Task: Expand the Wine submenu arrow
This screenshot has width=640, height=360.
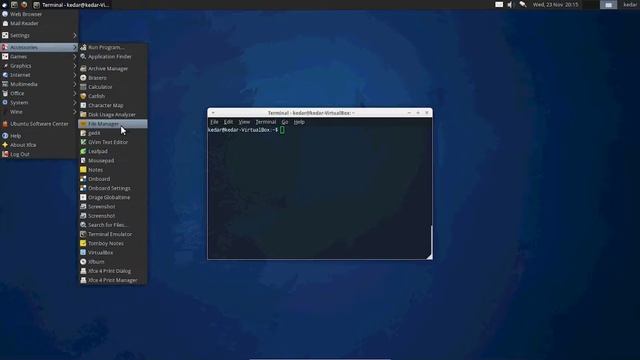Action: coord(75,112)
